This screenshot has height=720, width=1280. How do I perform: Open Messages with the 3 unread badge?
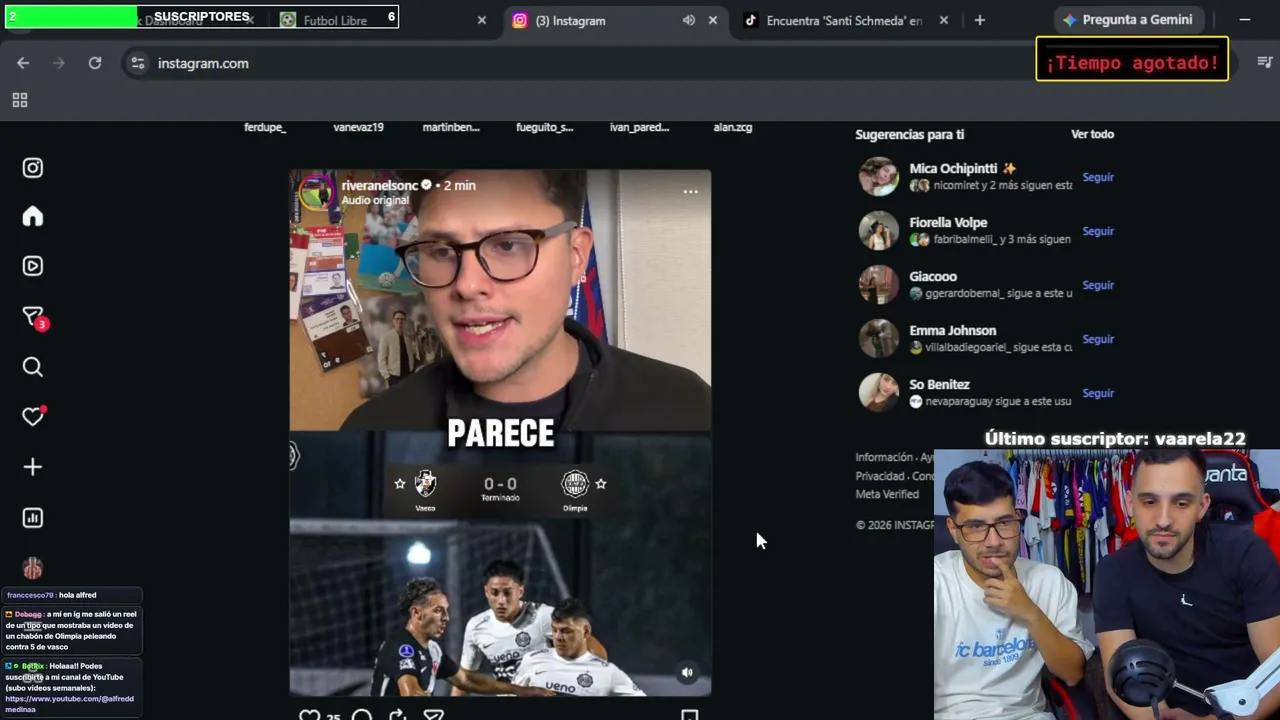34,317
